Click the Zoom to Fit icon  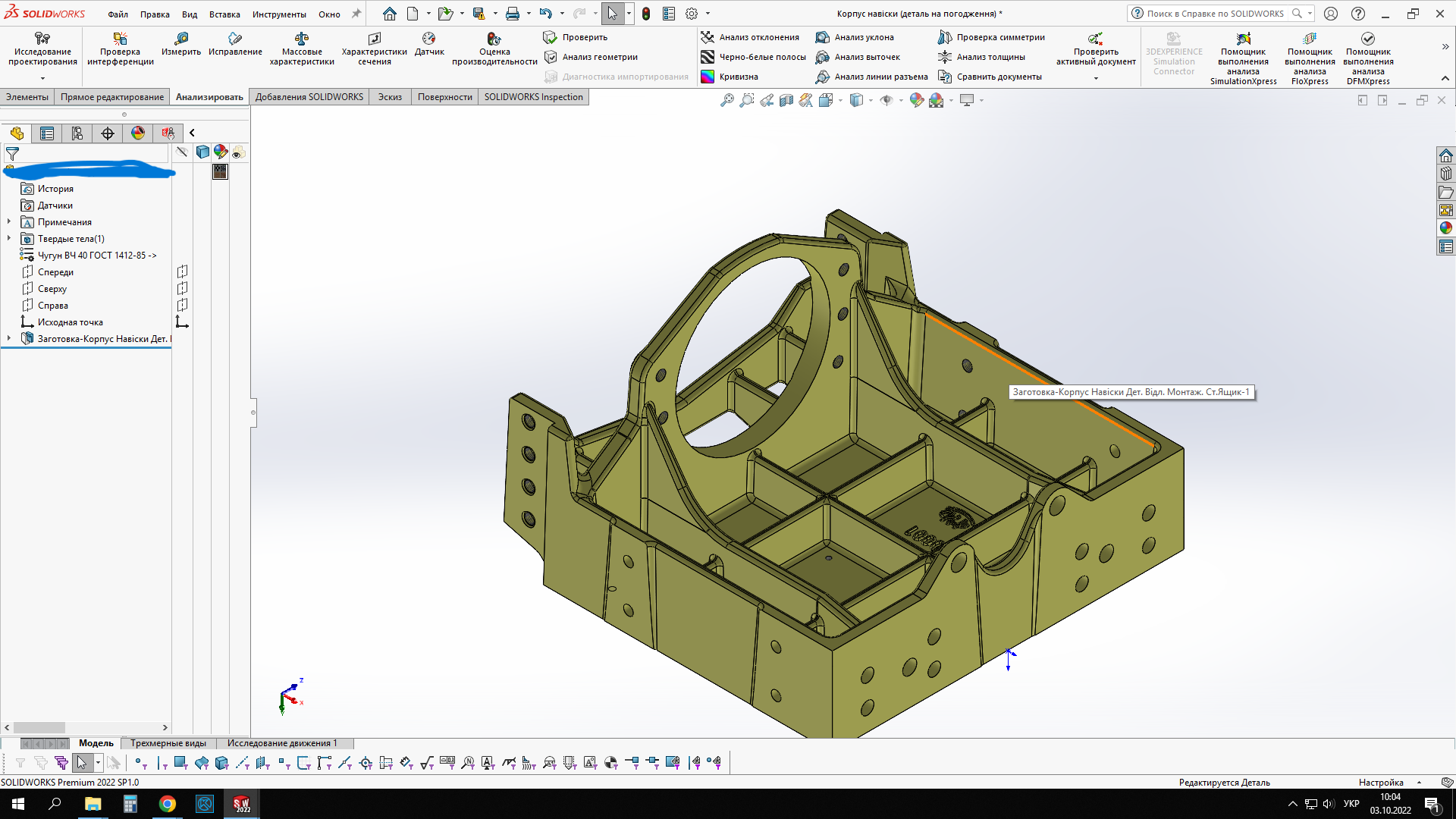[726, 100]
